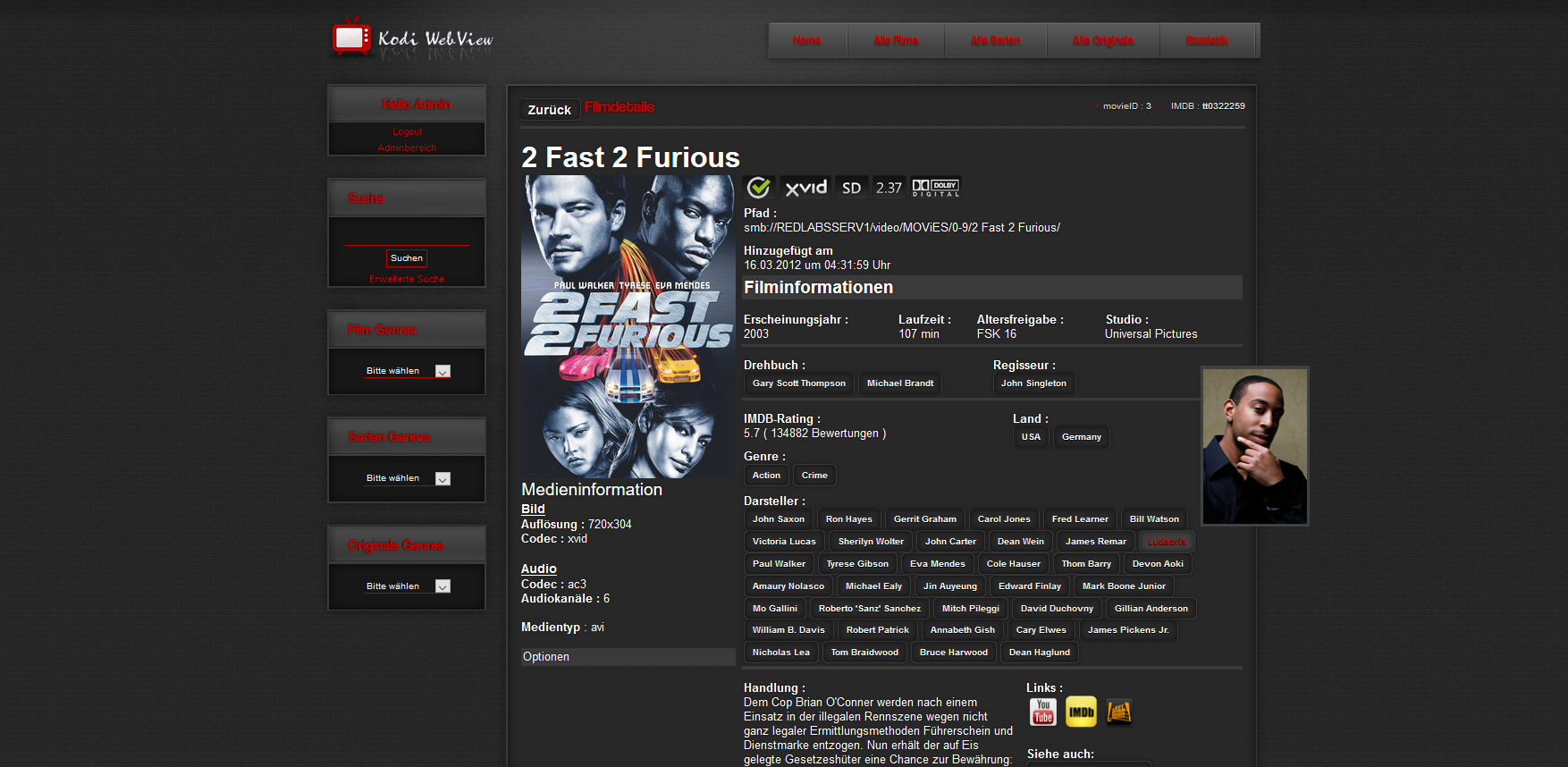Viewport: 1568px width, 767px height.
Task: Open Alle Serien in the top menu
Action: [x=995, y=40]
